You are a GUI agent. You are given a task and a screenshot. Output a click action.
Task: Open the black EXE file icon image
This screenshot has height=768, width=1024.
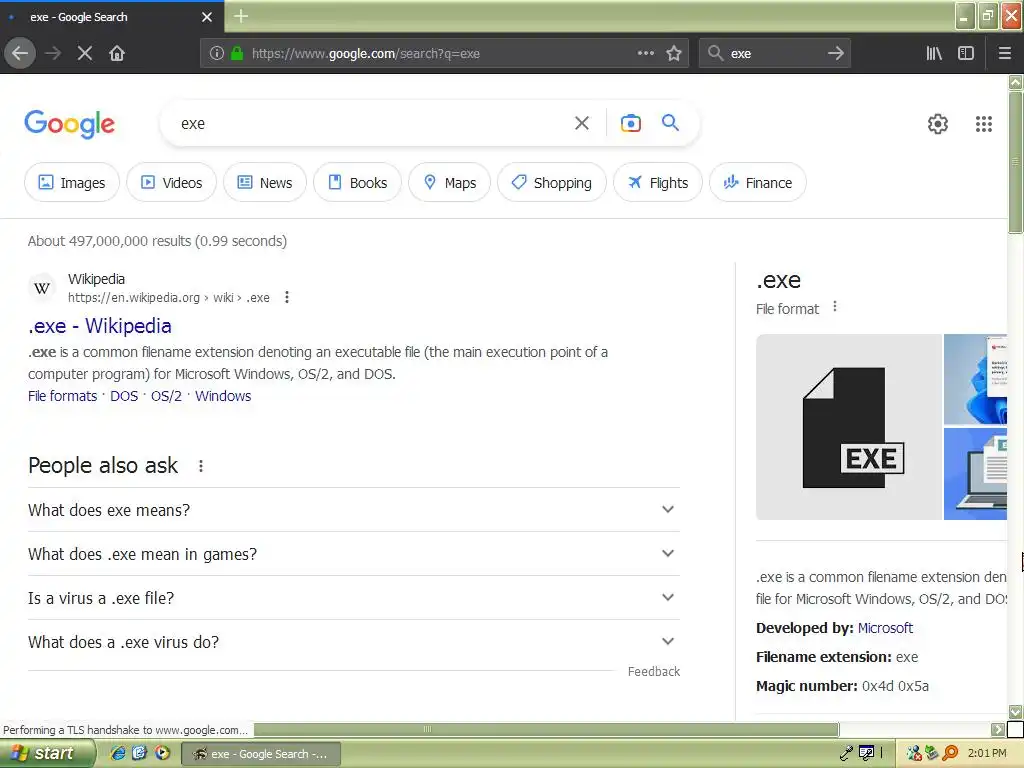click(848, 427)
